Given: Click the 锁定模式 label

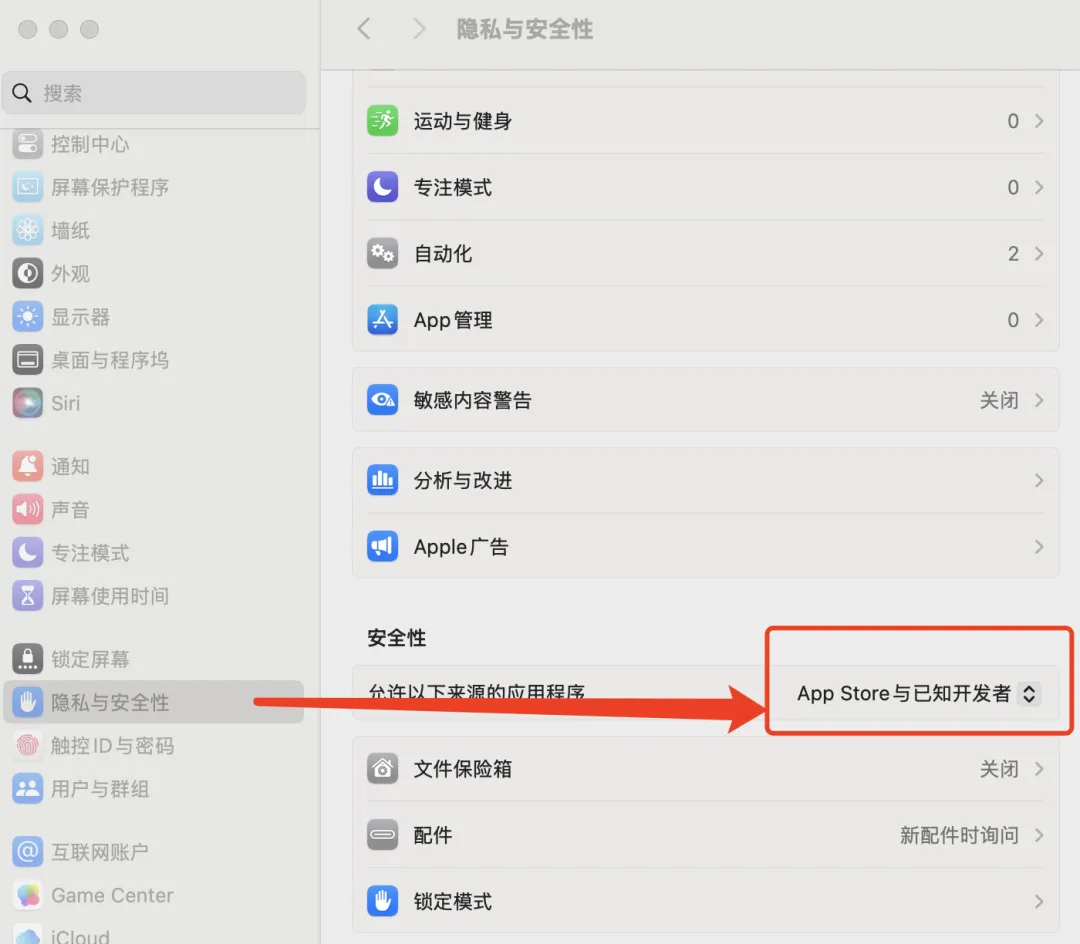Looking at the screenshot, I should click(453, 901).
